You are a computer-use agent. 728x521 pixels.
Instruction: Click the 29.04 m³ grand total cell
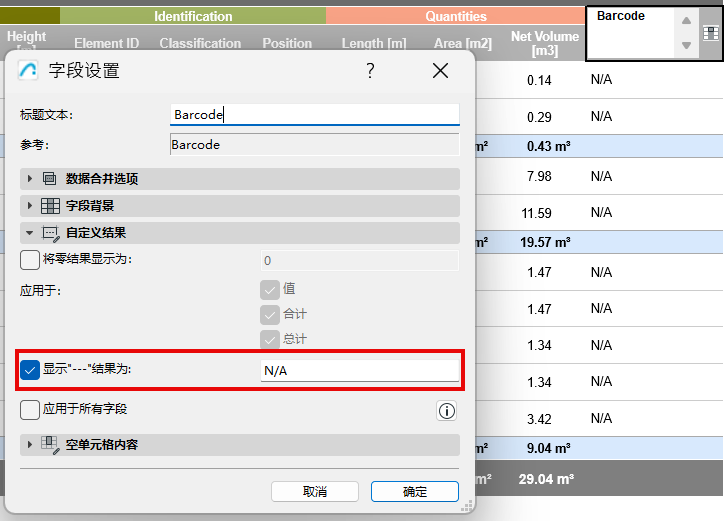pyautogui.click(x=546, y=479)
